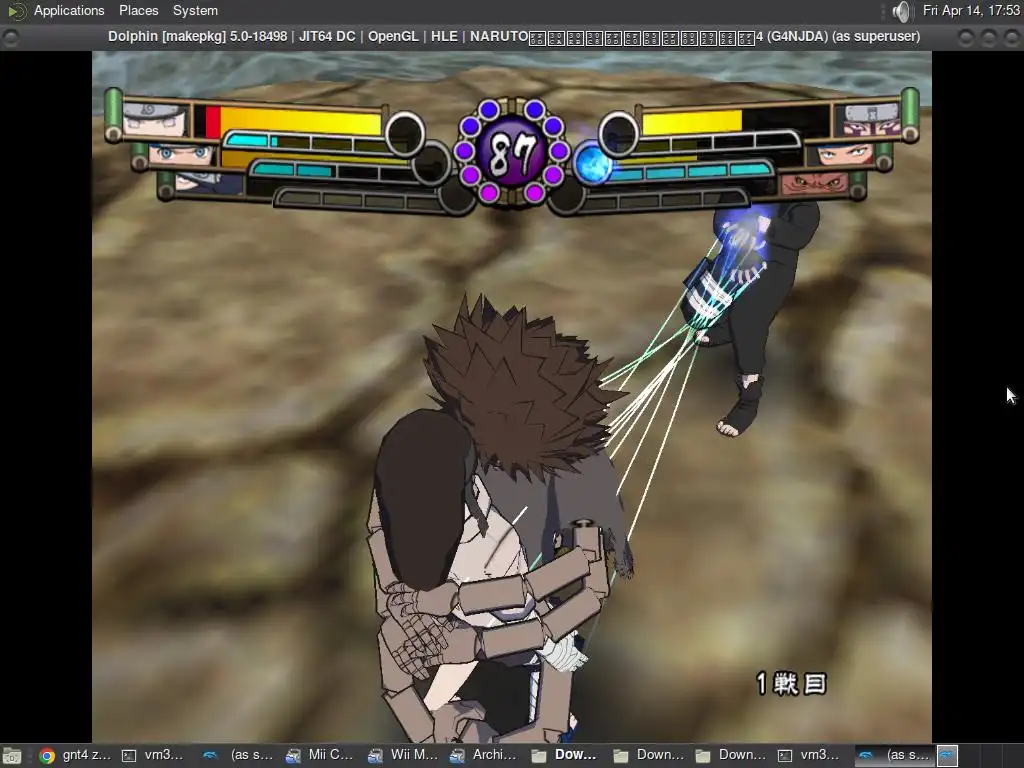Switch to Chrome window 'gnt4 z...'
Image resolution: width=1024 pixels, height=768 pixels.
tap(74, 755)
